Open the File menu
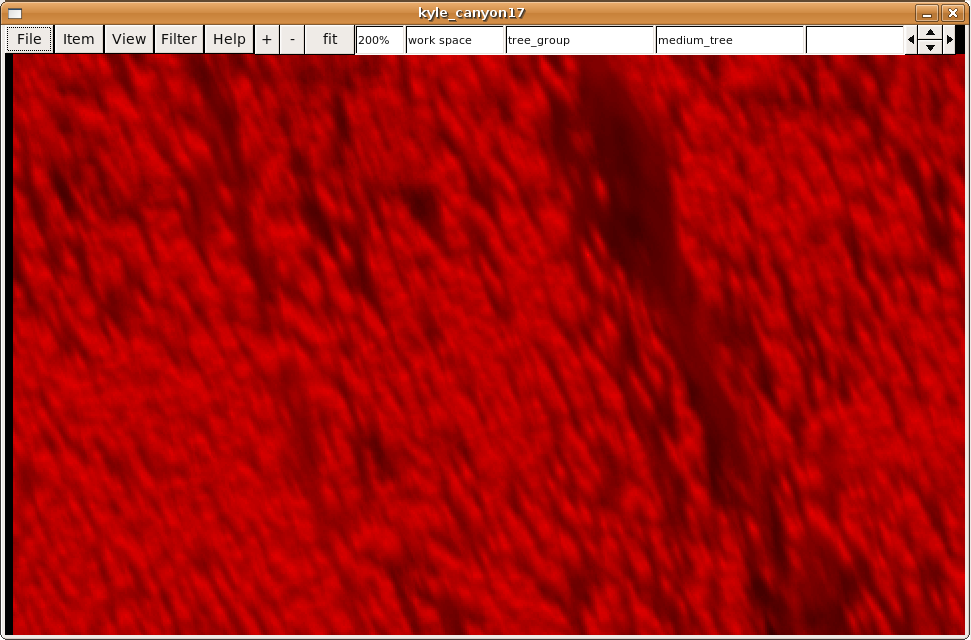The height and width of the screenshot is (640, 971). [x=29, y=39]
